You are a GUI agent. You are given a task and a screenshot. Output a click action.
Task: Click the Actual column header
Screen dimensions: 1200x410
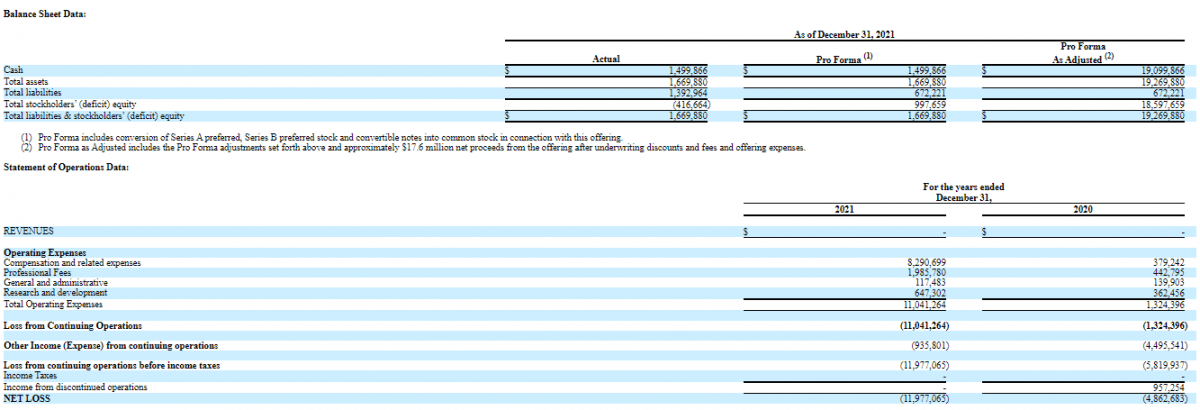(606, 59)
